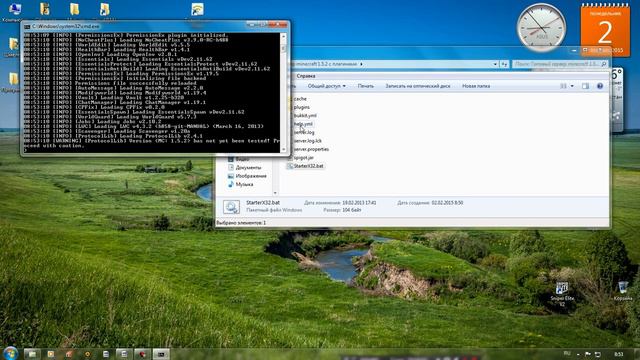640x360 pixels.
Task: Expand the breadcrumb arrow after folder name
Action: click(x=362, y=64)
